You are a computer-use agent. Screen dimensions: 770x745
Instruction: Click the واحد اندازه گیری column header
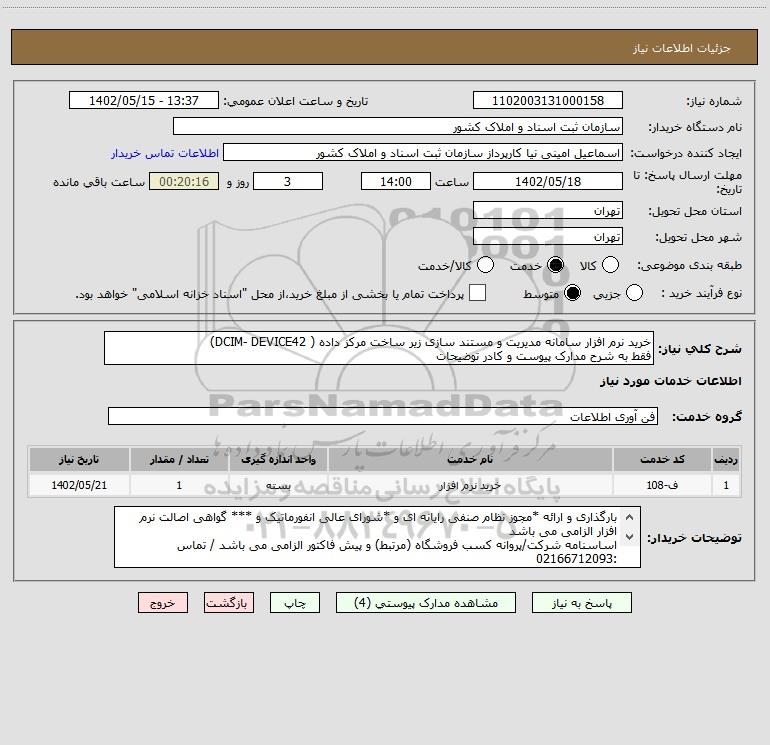278,460
